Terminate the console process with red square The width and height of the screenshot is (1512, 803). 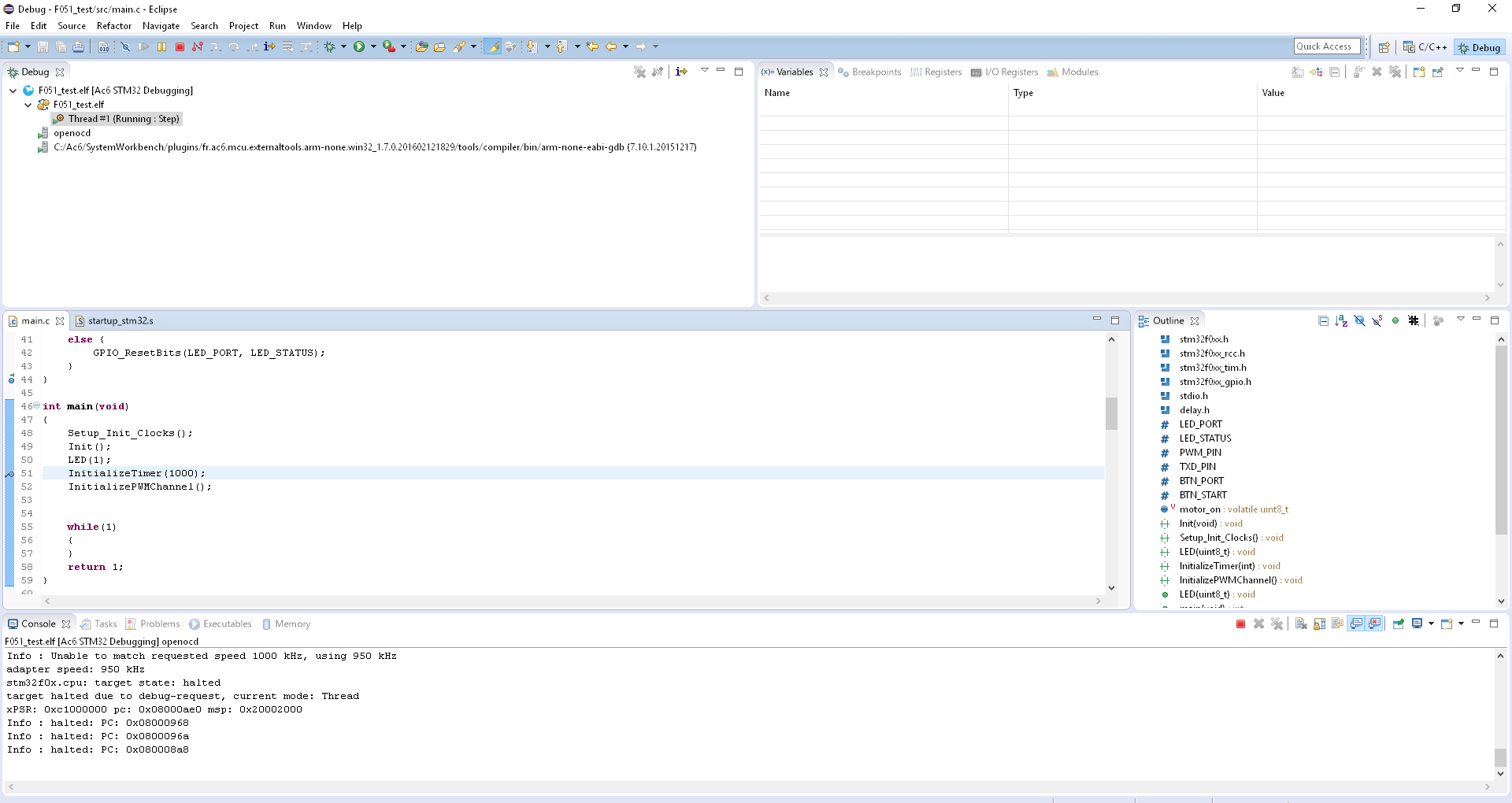1240,624
